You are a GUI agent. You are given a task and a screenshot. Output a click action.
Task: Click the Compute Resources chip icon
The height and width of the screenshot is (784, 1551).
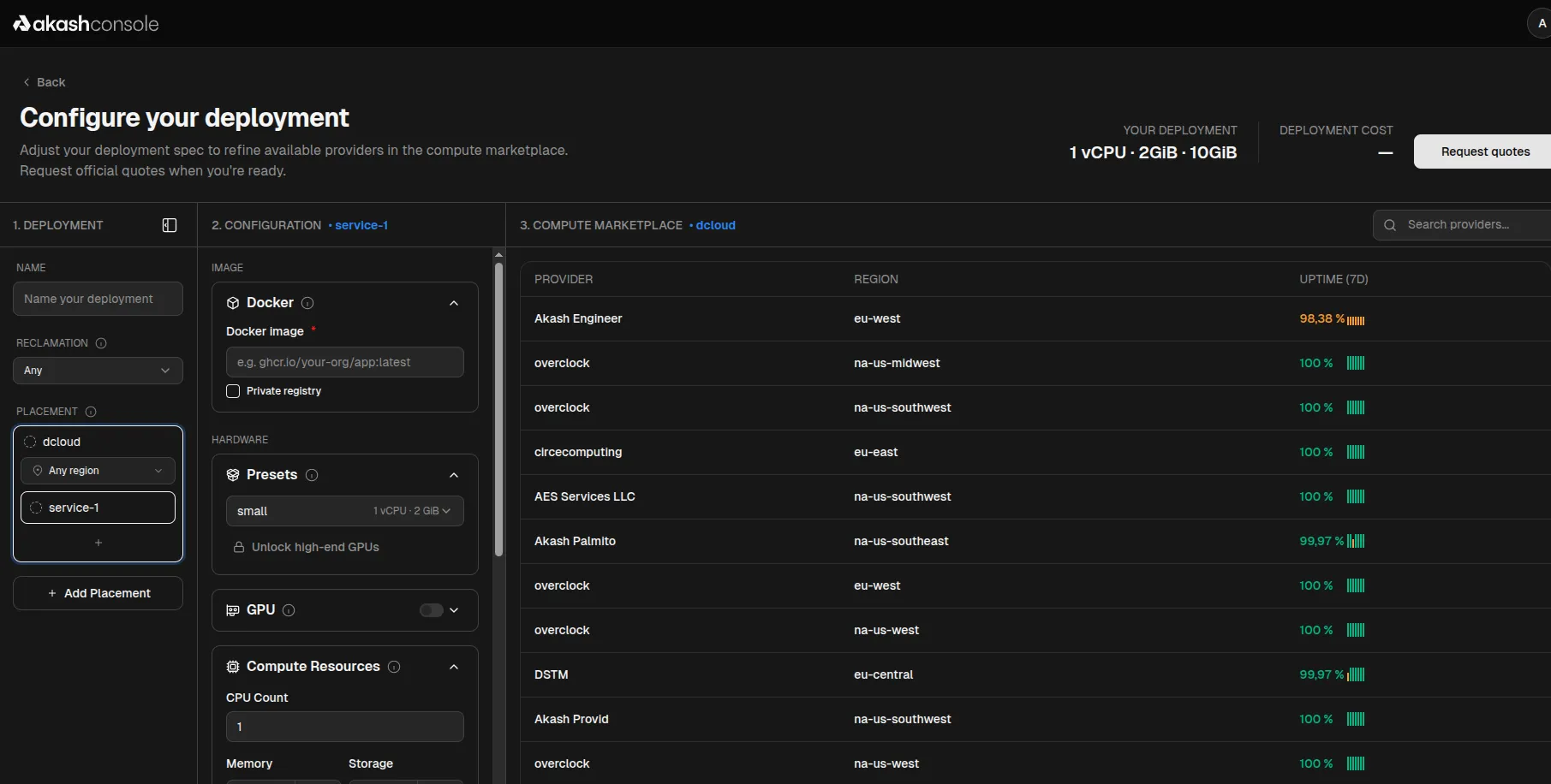pos(233,667)
